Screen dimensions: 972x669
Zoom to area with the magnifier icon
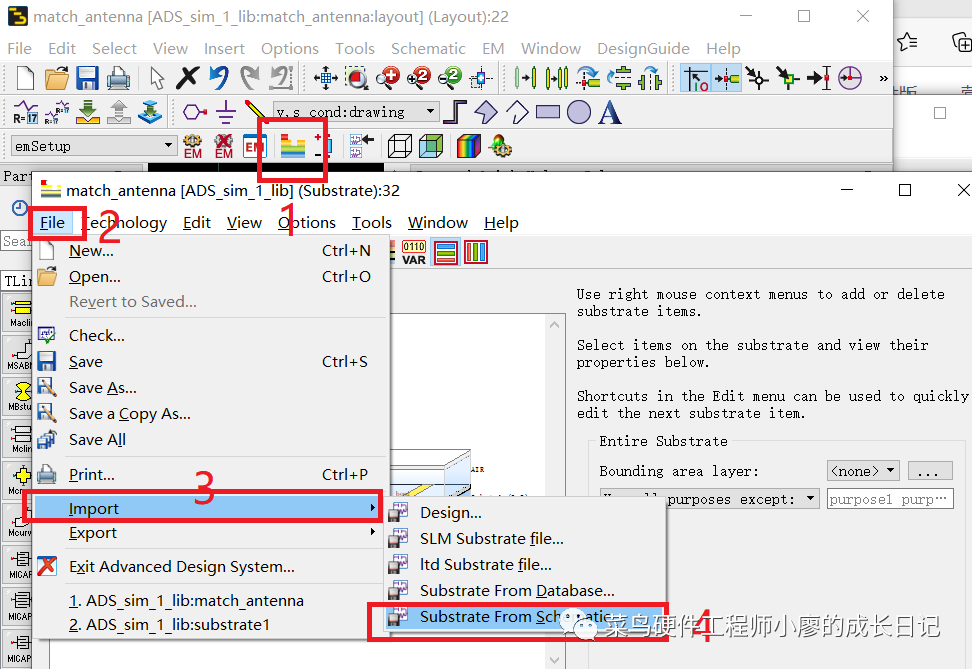[356, 78]
